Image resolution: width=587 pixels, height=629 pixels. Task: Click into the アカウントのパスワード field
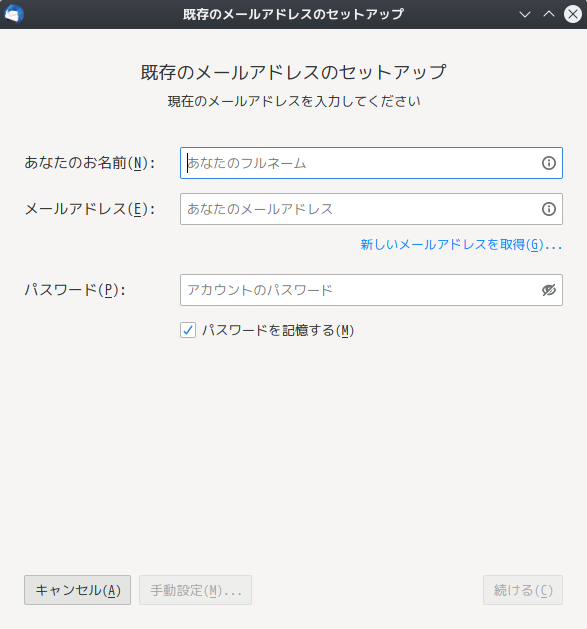pos(371,290)
